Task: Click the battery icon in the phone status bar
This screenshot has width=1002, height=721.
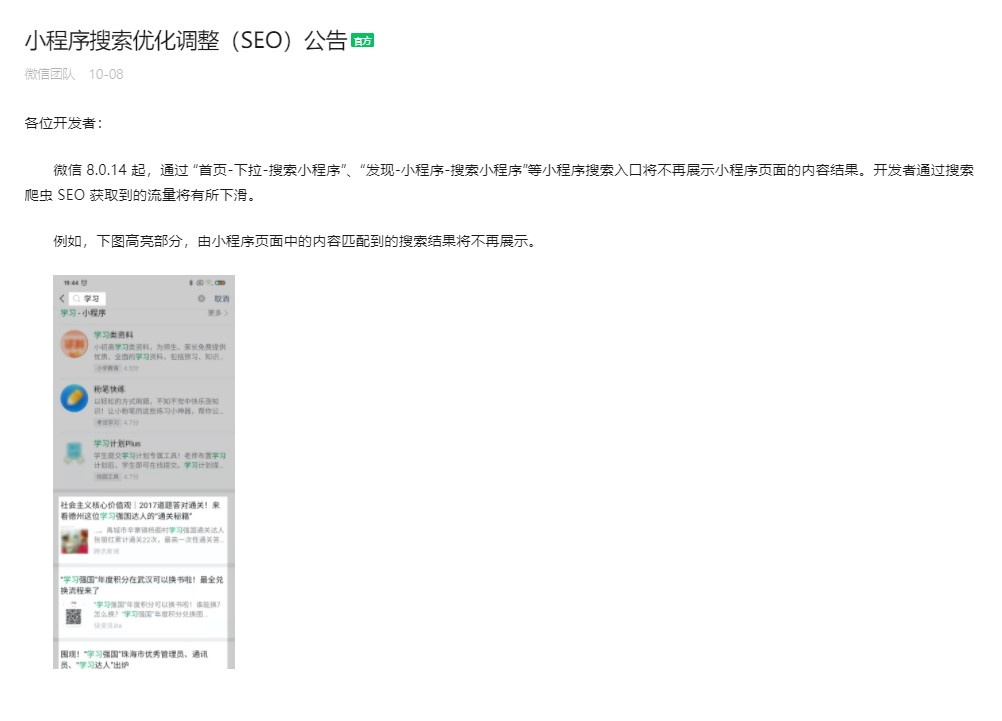Action: [x=222, y=282]
